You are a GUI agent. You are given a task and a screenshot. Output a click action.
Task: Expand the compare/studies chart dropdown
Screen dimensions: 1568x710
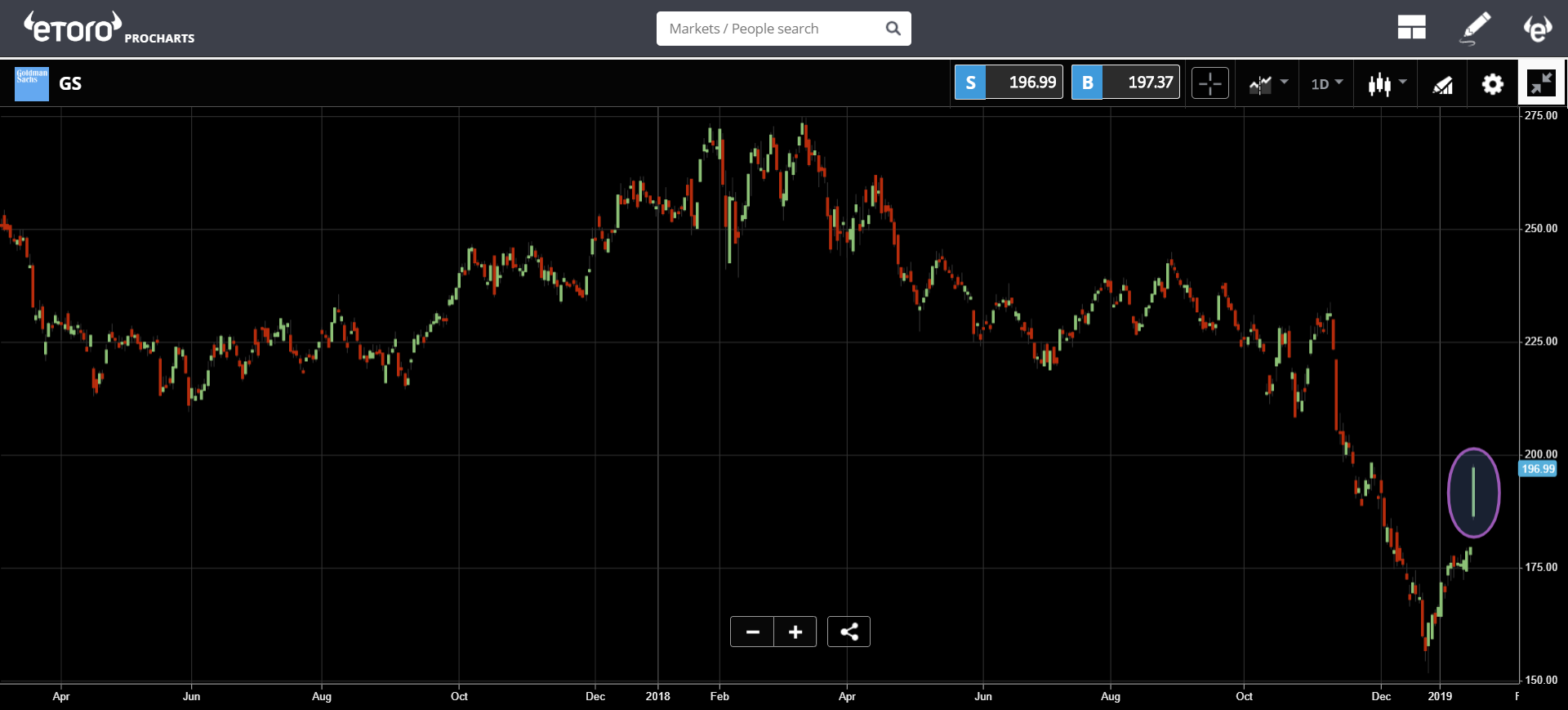pos(1268,83)
